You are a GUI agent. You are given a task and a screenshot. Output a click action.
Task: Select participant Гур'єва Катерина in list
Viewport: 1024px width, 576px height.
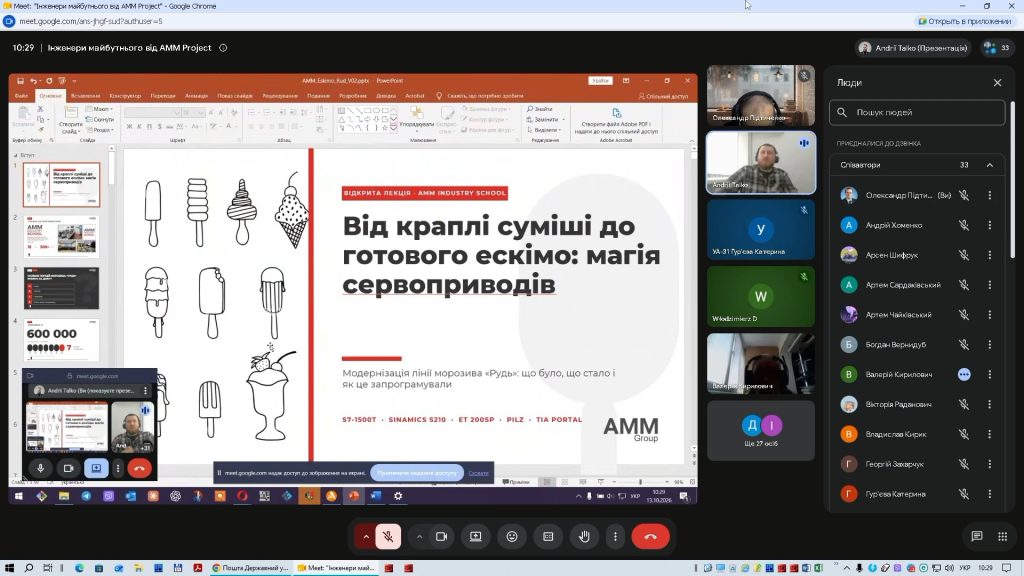coord(918,494)
